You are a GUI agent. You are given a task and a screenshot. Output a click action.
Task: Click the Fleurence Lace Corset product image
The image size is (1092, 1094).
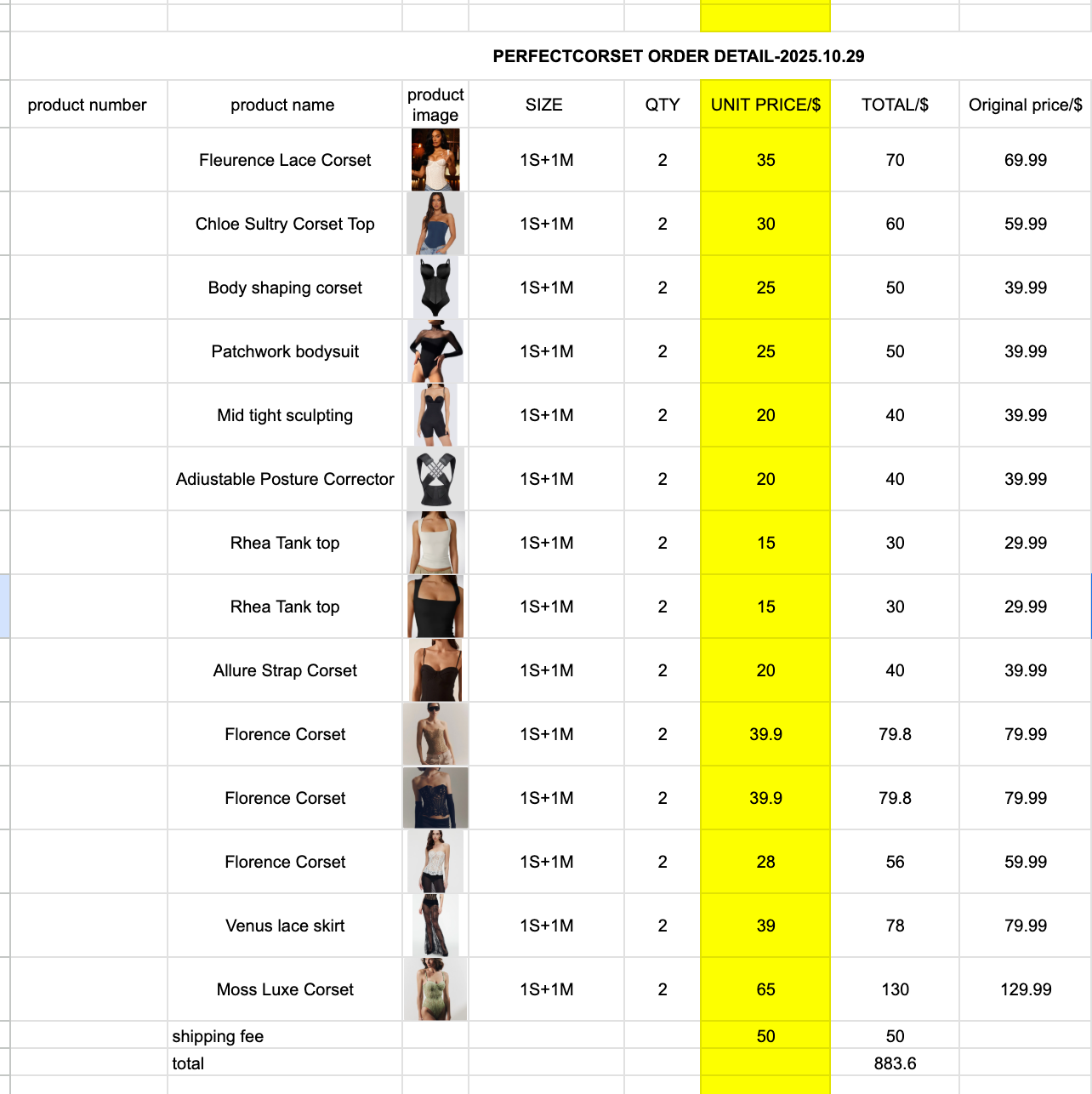pyautogui.click(x=435, y=160)
